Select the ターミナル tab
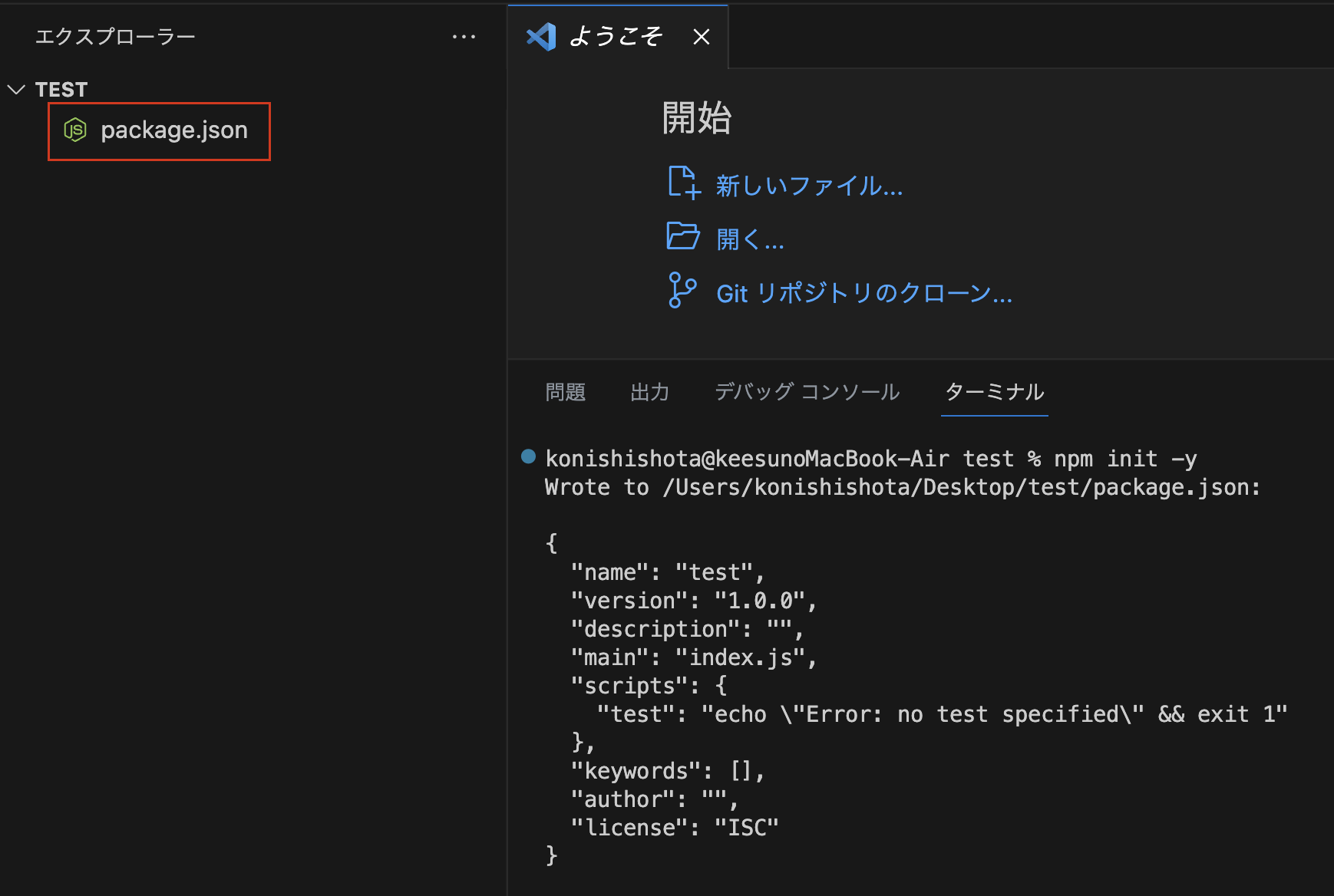 (994, 392)
